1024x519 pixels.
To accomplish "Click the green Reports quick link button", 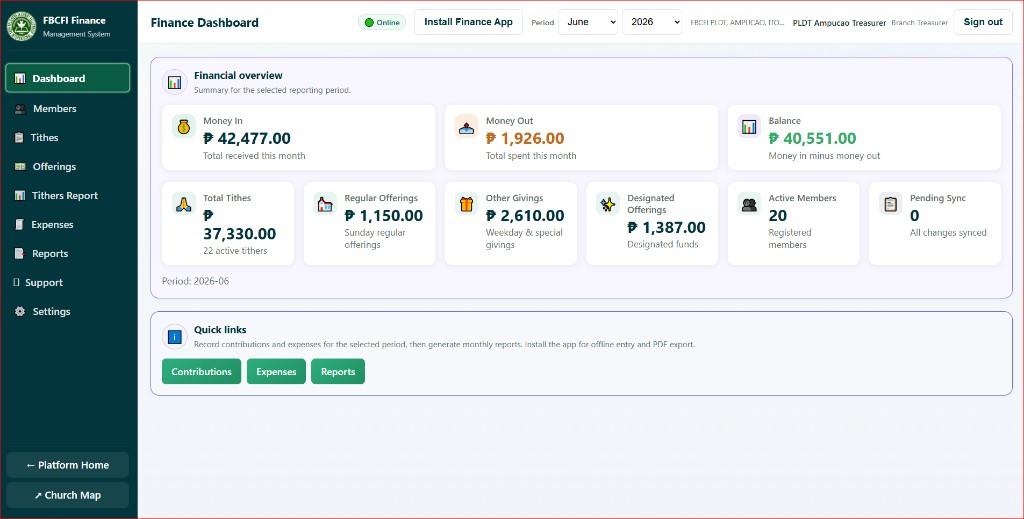I will point(338,371).
